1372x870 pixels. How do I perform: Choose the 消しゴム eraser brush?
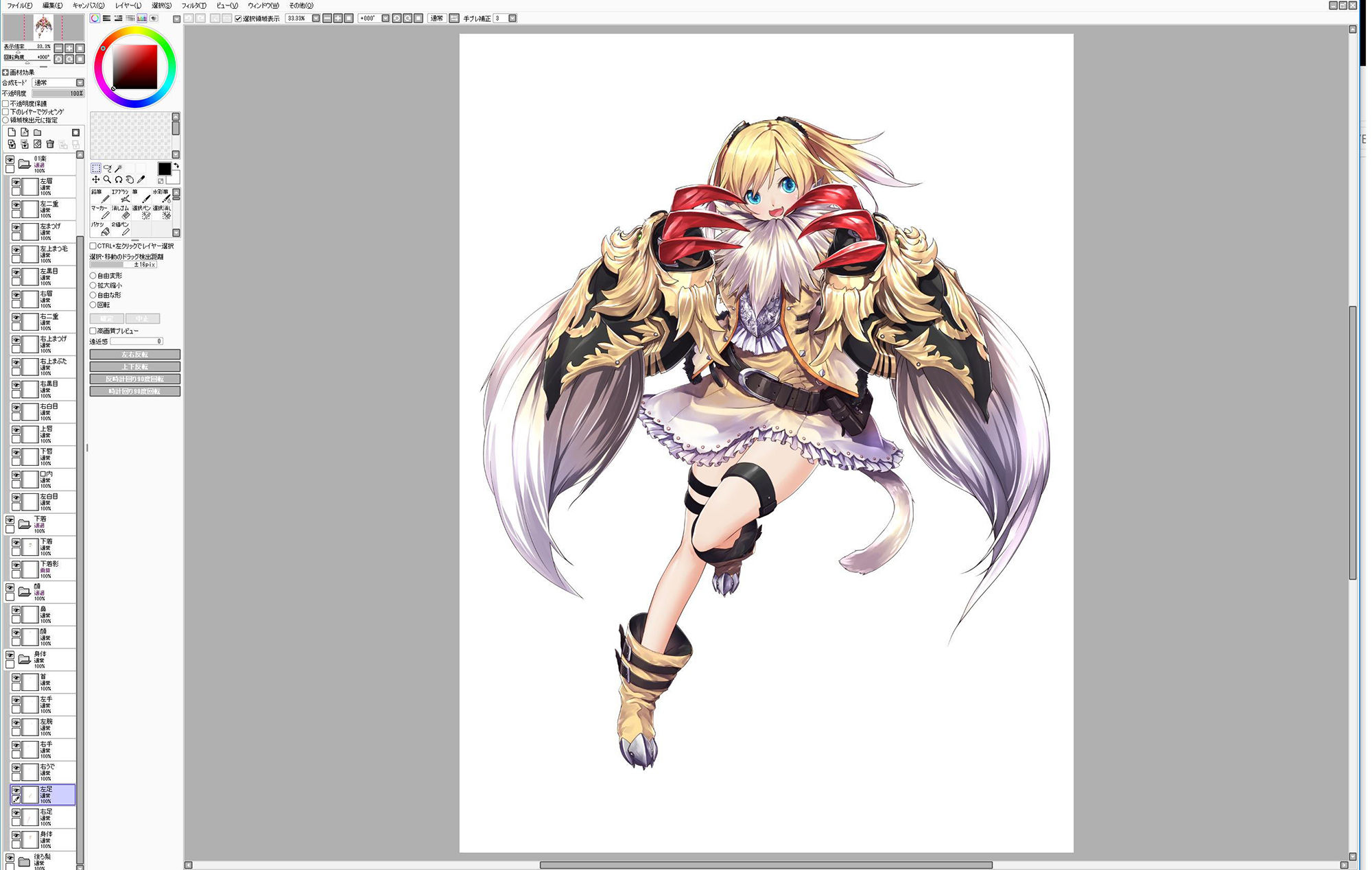pos(121,212)
